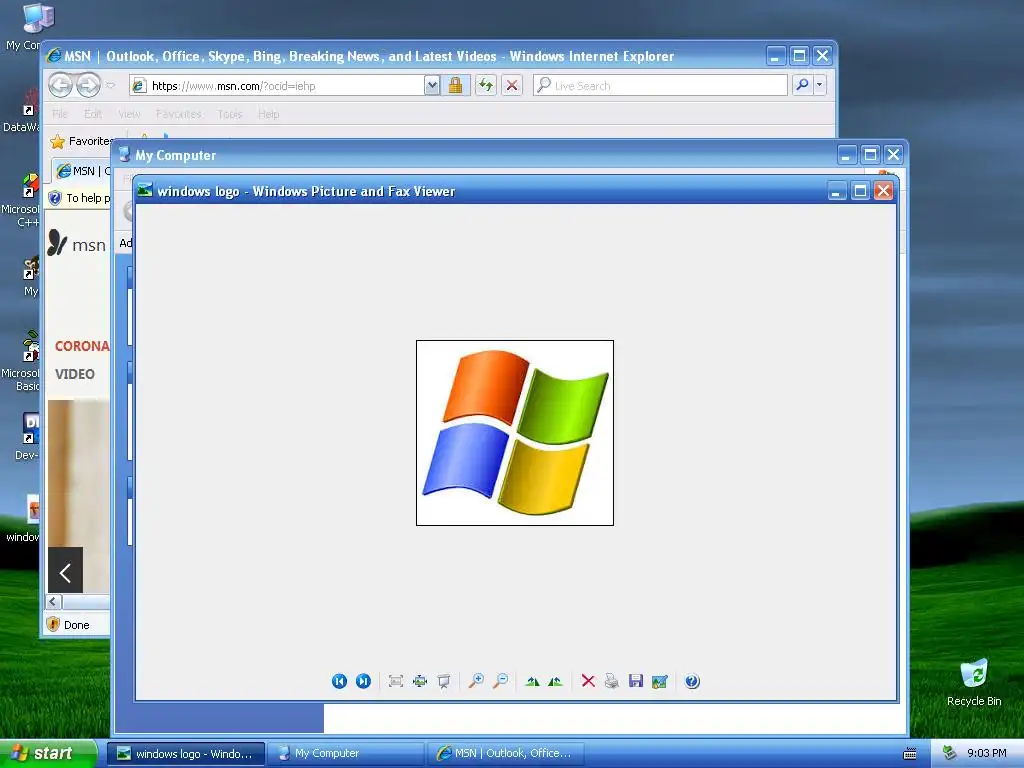Switch to windows logo taskbar button
The image size is (1024, 768).
pos(186,754)
